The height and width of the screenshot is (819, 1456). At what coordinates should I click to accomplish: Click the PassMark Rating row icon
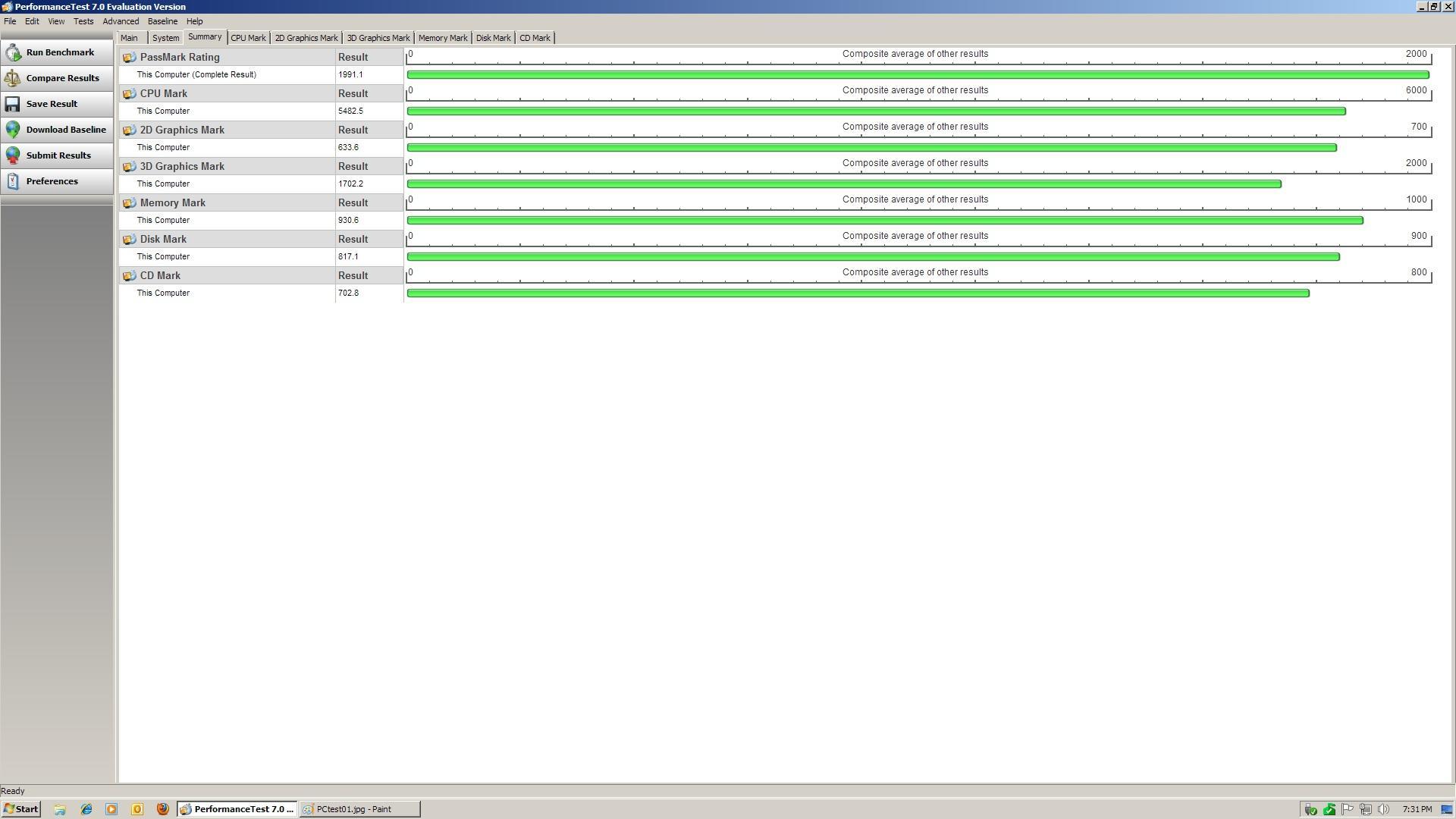click(x=130, y=58)
